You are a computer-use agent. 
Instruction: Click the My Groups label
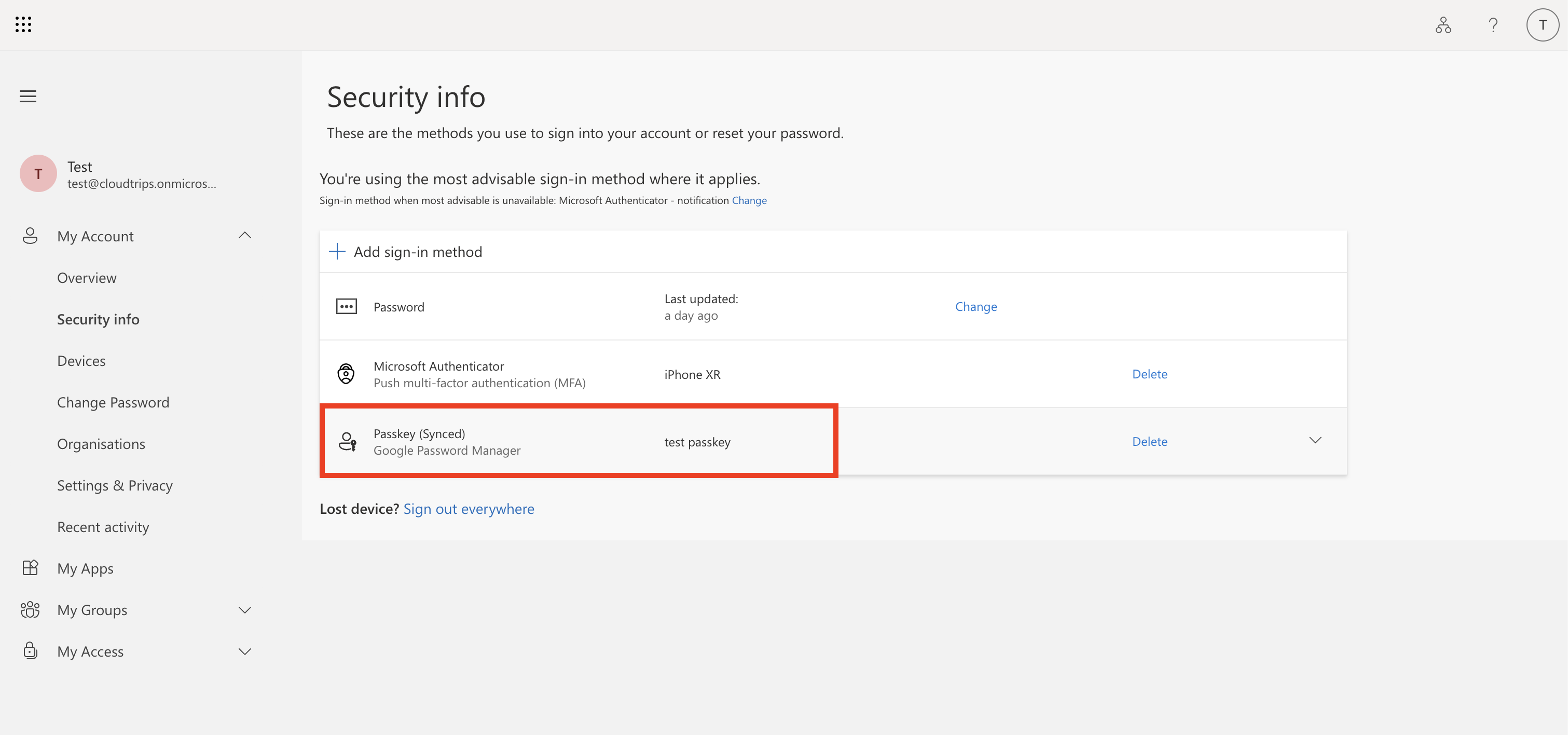tap(92, 609)
